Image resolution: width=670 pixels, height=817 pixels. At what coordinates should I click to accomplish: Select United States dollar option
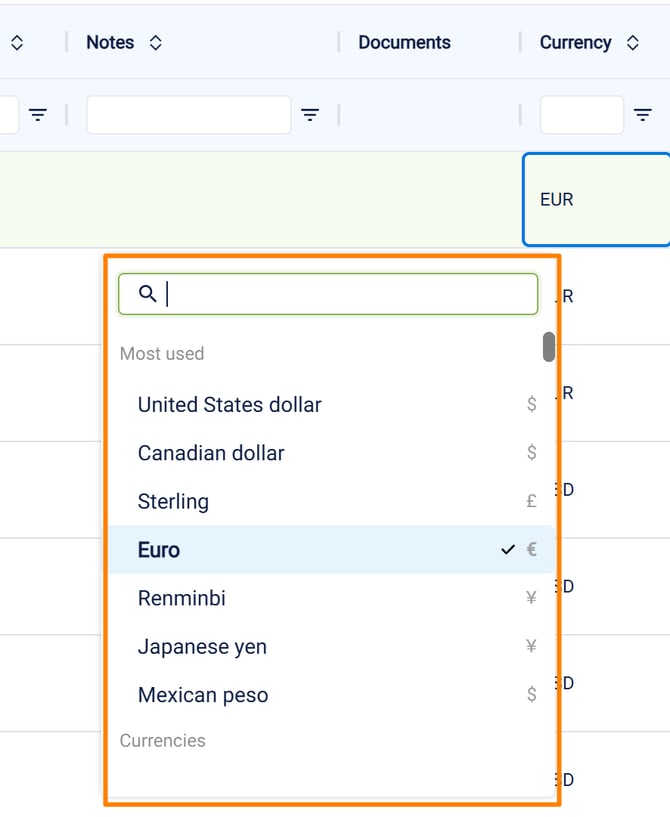tap(230, 405)
